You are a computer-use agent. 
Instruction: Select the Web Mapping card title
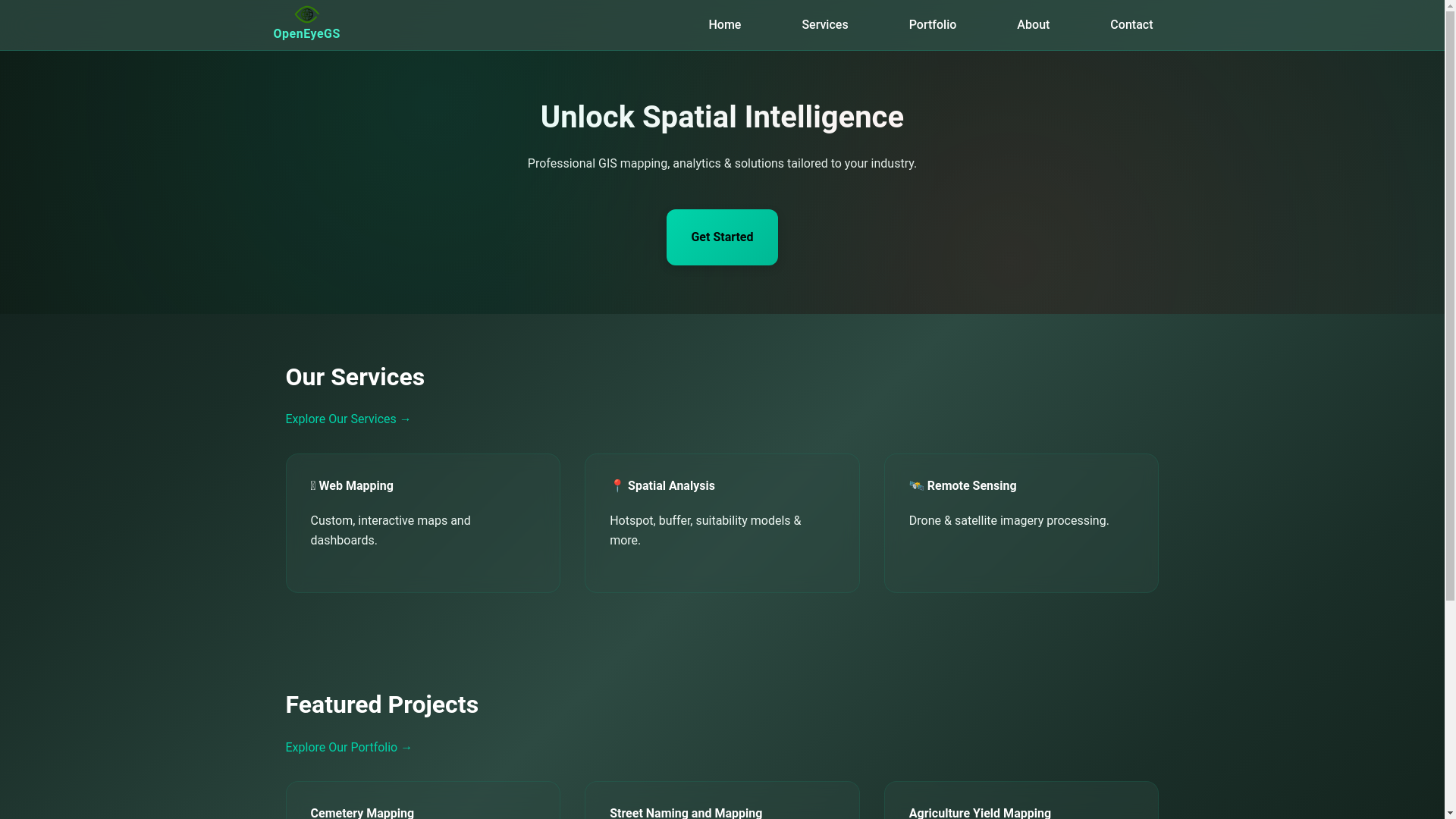356,486
